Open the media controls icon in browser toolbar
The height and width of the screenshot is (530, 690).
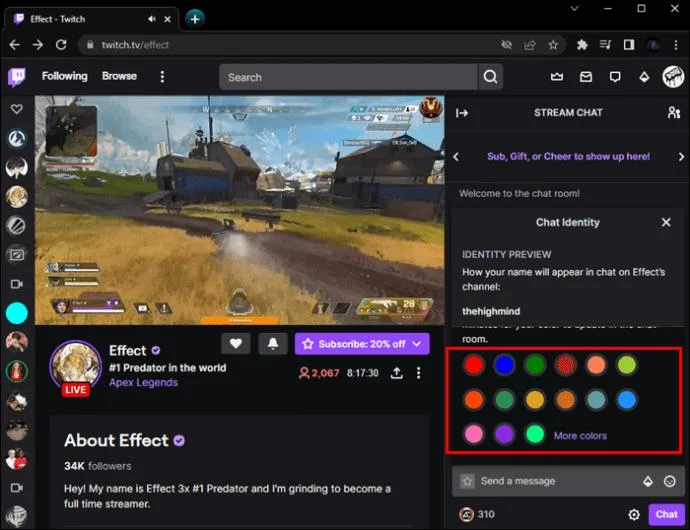(606, 44)
